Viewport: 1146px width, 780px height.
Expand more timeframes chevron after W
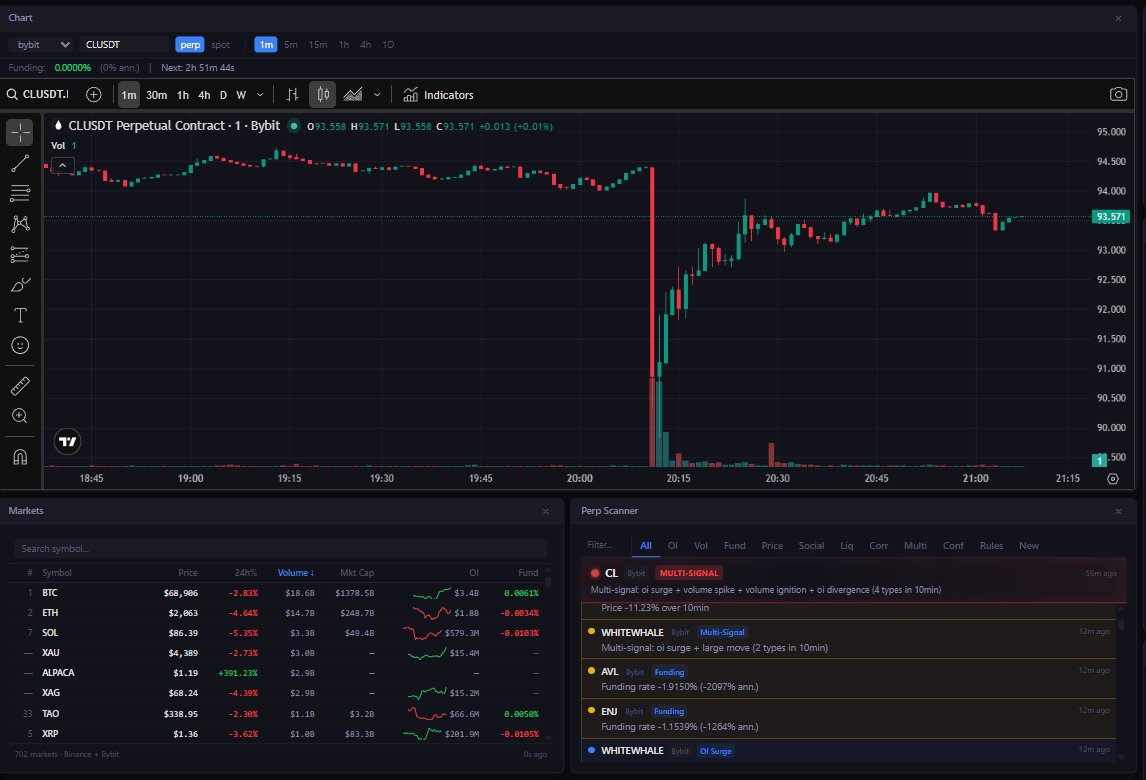pyautogui.click(x=260, y=95)
